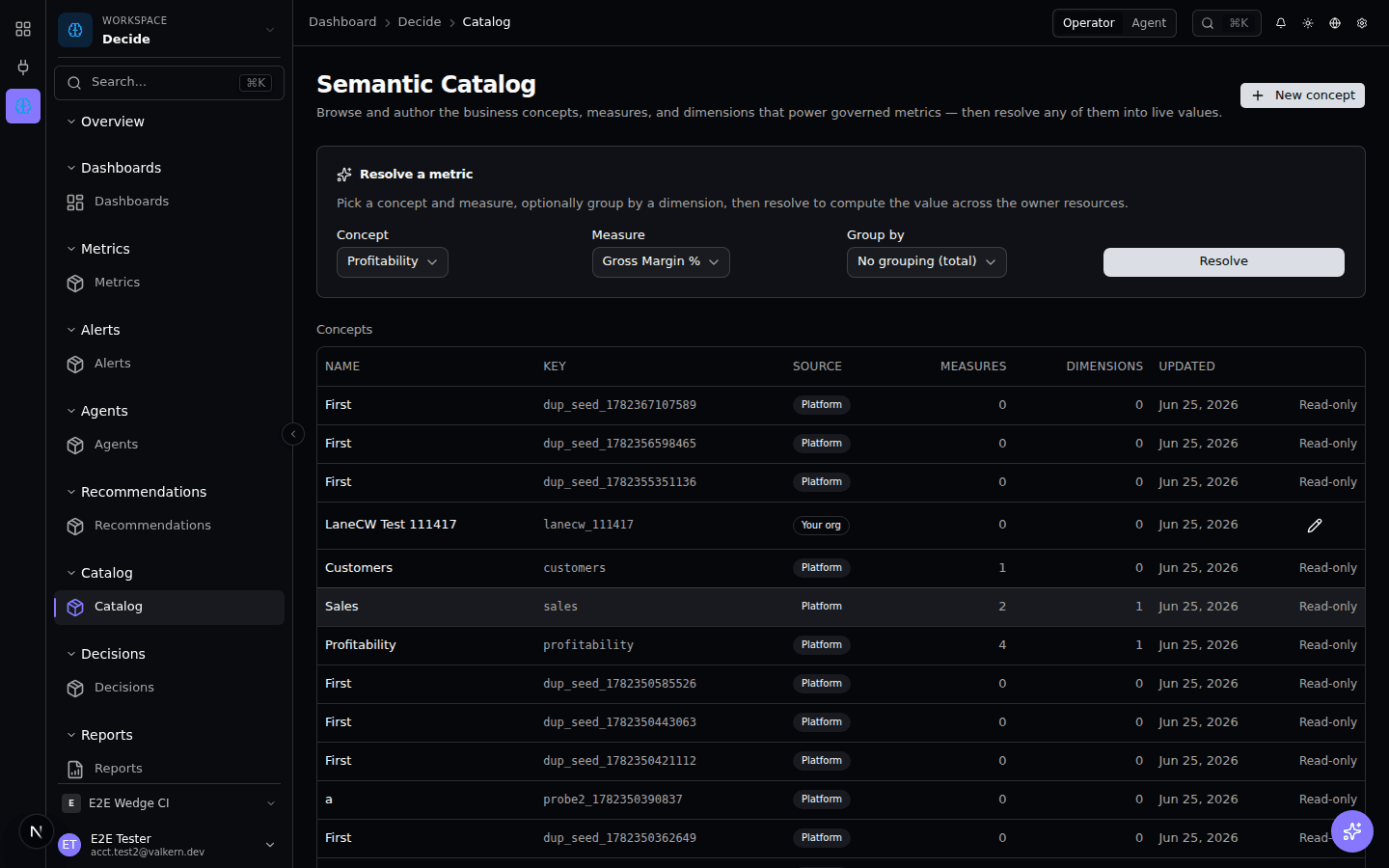Go to the Reports page item
This screenshot has width=1389, height=868.
pyautogui.click(x=169, y=769)
